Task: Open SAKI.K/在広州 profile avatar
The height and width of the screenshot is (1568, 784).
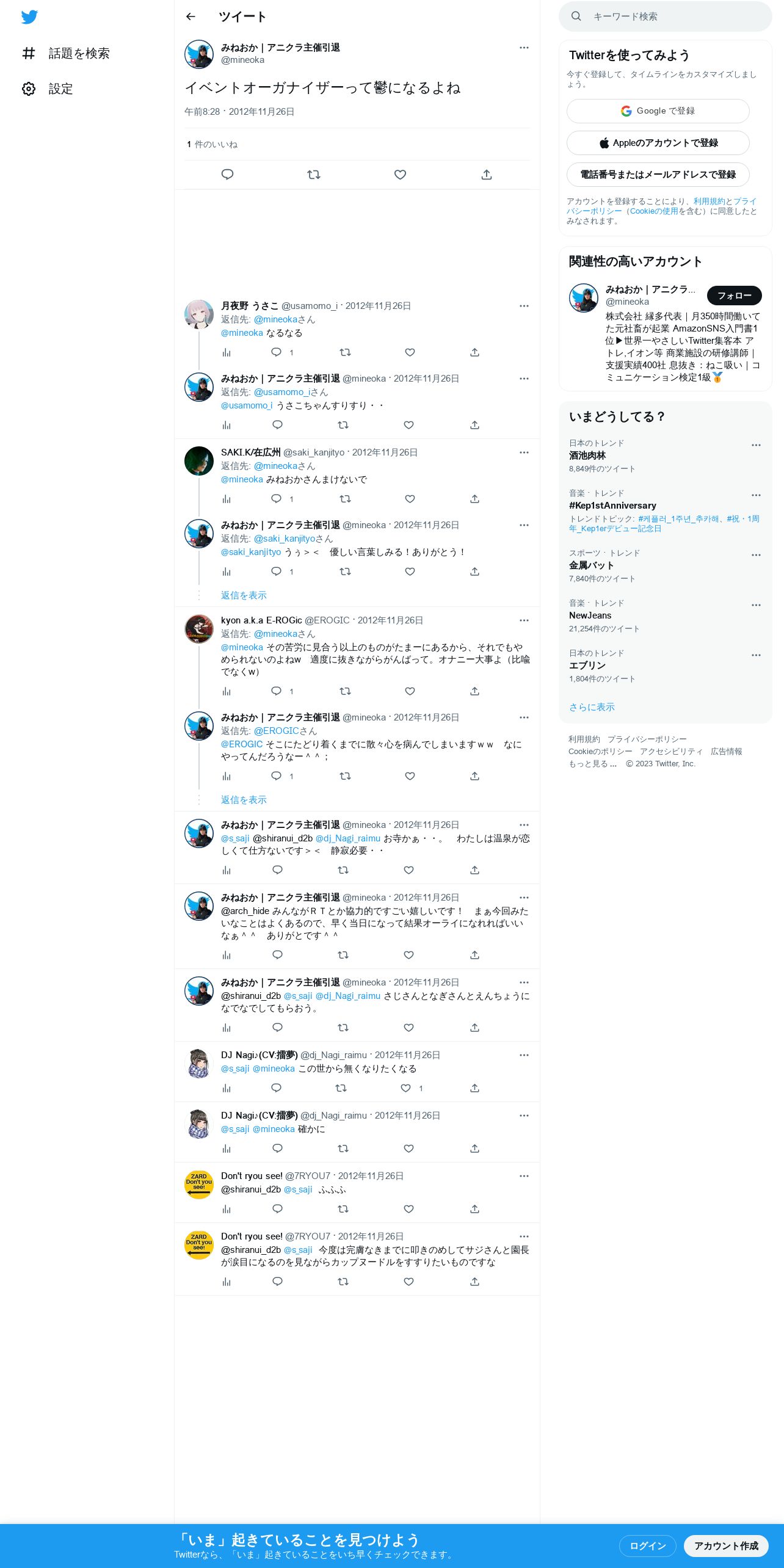Action: (199, 461)
